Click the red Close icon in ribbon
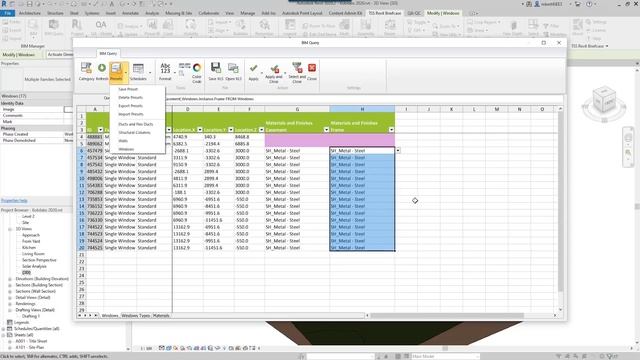Screen dimensions: 640x360 pyautogui.click(x=312, y=71)
